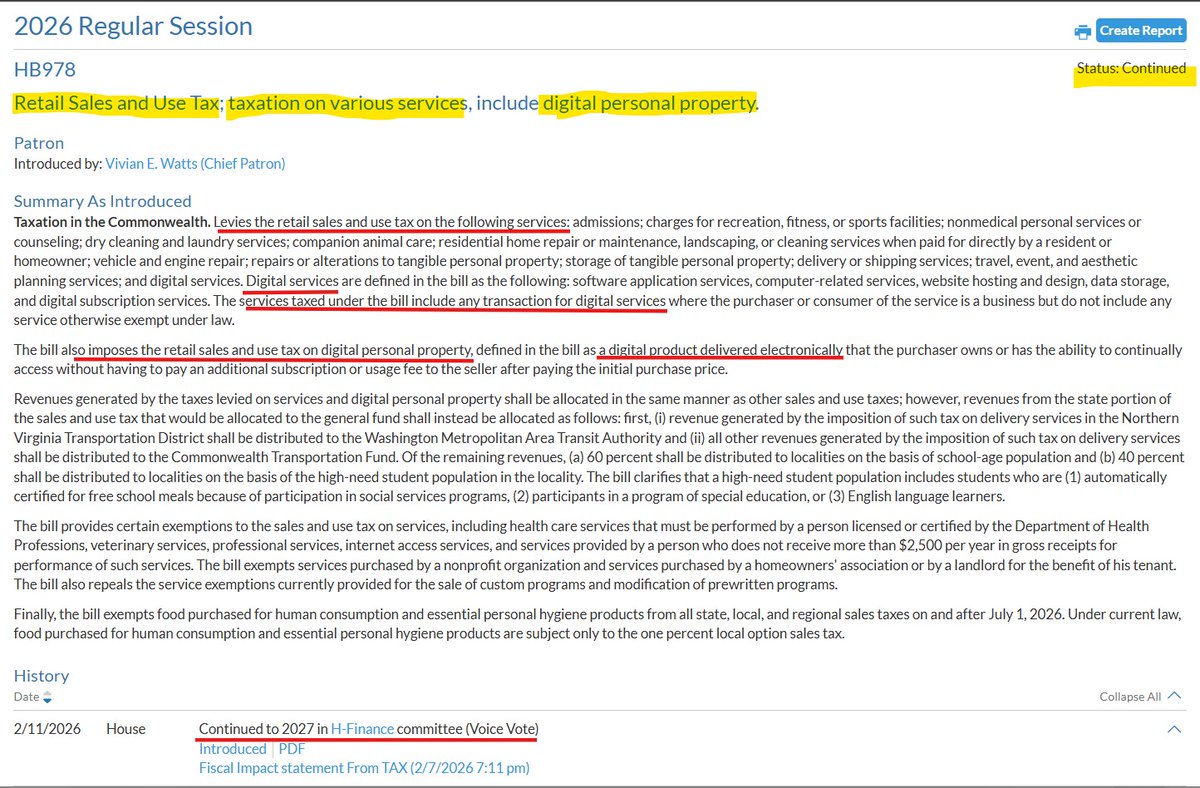Click the Create Report button
1200x788 pixels.
(1141, 31)
